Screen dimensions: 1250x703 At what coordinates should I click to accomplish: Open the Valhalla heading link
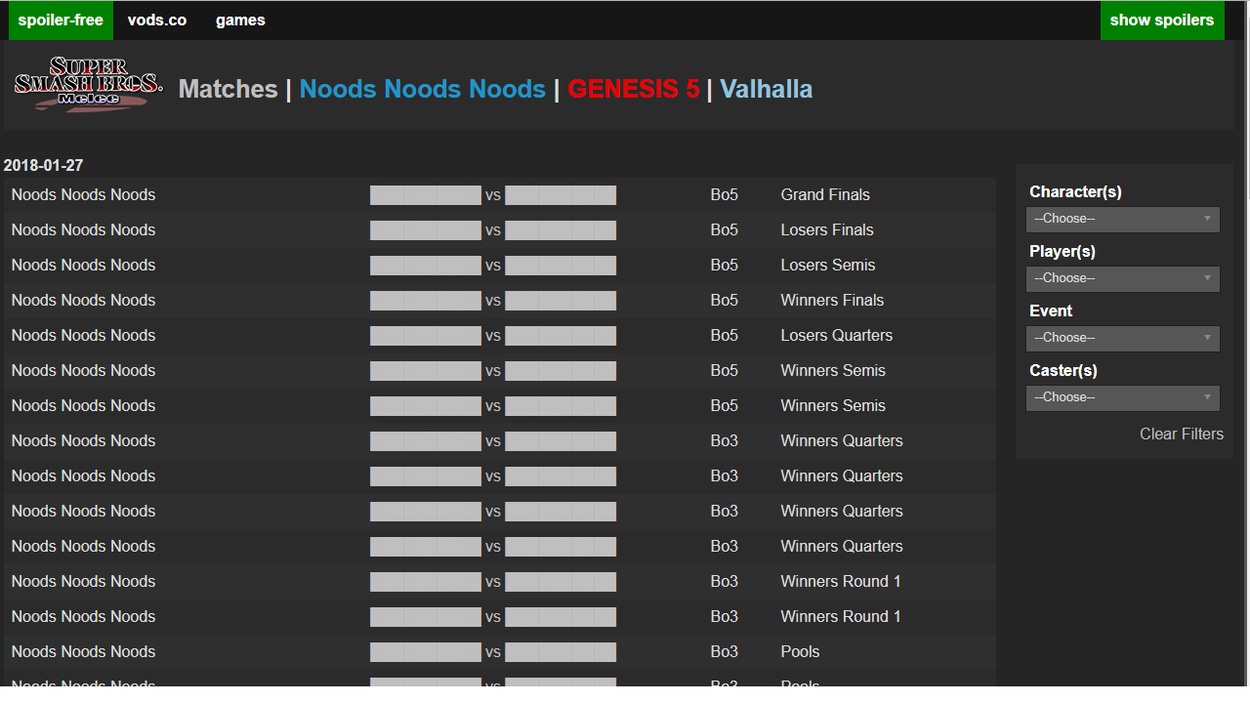click(x=766, y=89)
